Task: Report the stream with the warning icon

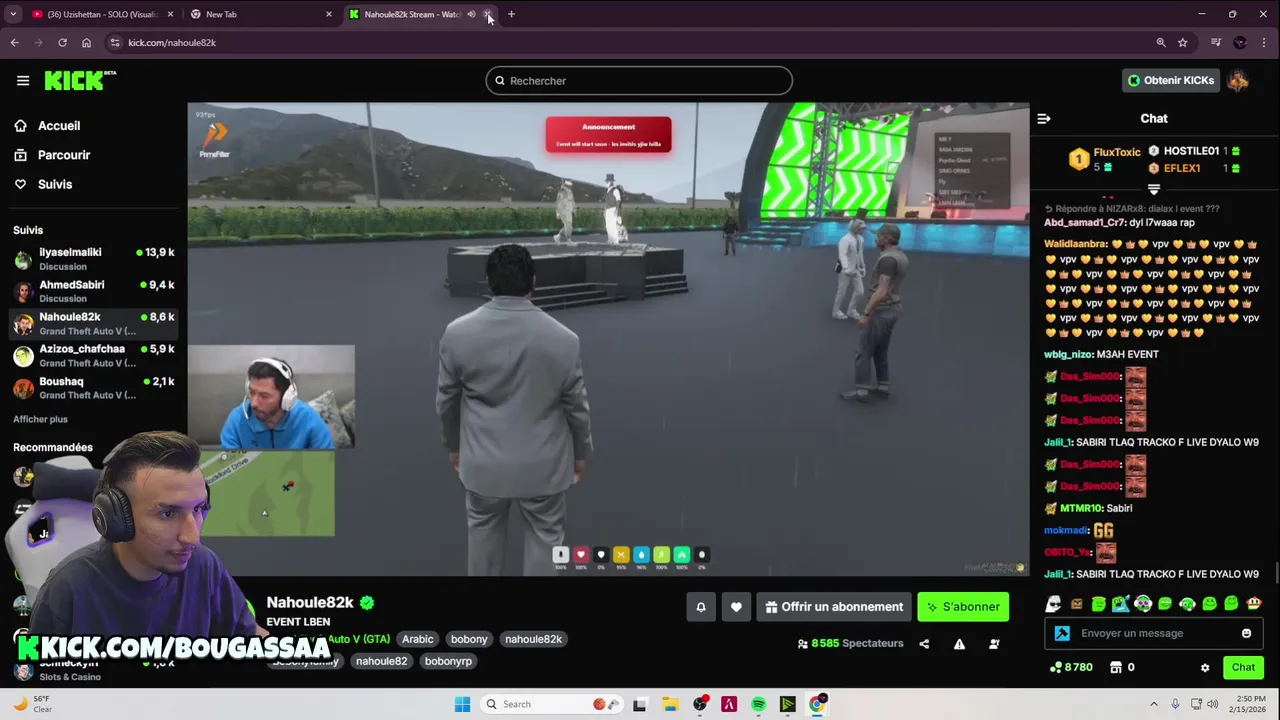Action: 959,644
